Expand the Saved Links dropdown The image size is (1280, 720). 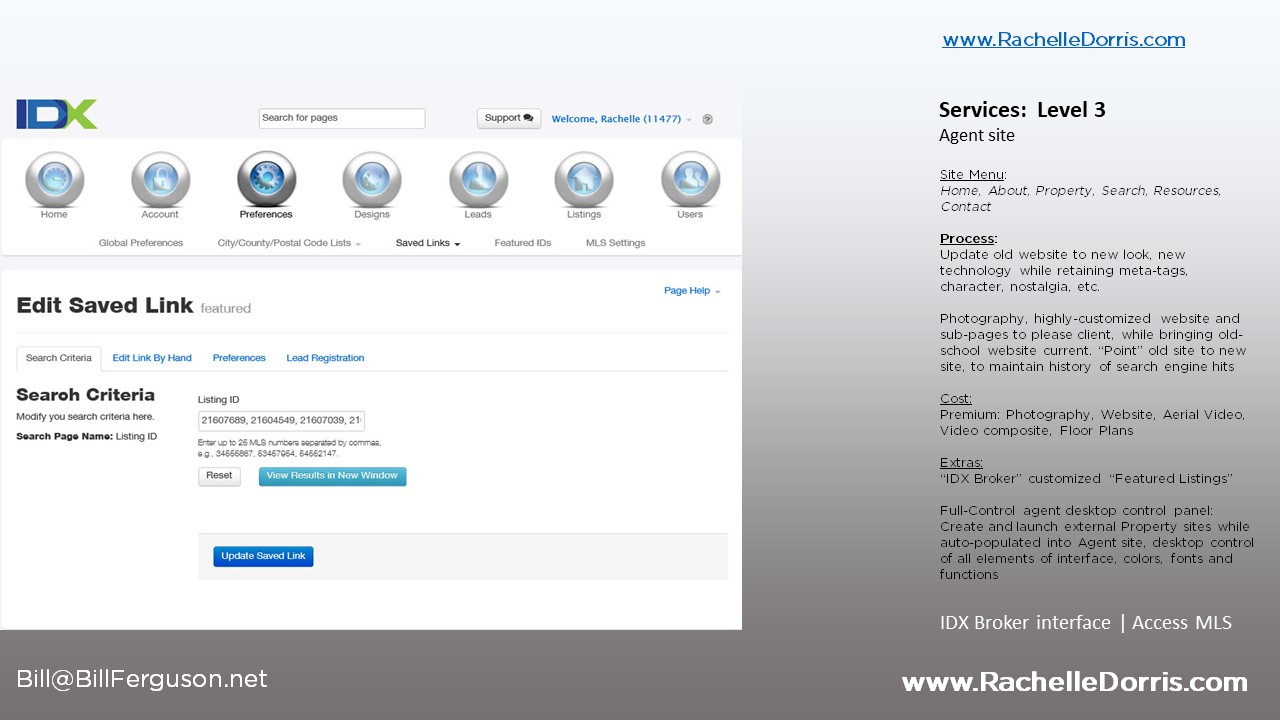428,243
